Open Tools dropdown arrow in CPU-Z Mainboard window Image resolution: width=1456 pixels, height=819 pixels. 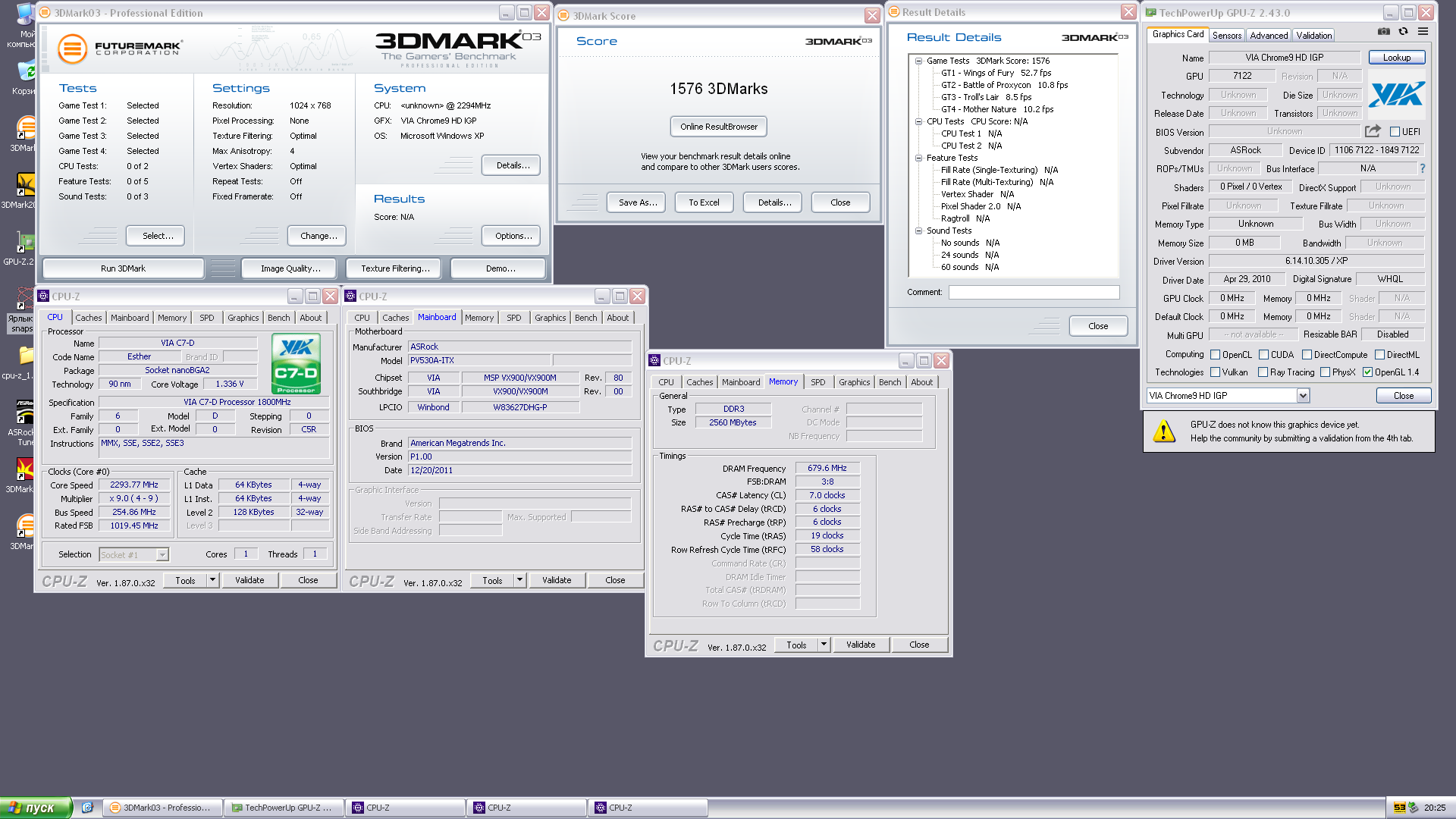519,580
